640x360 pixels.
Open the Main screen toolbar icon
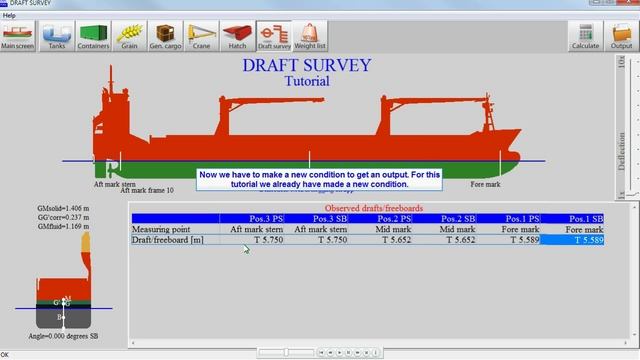coord(18,36)
